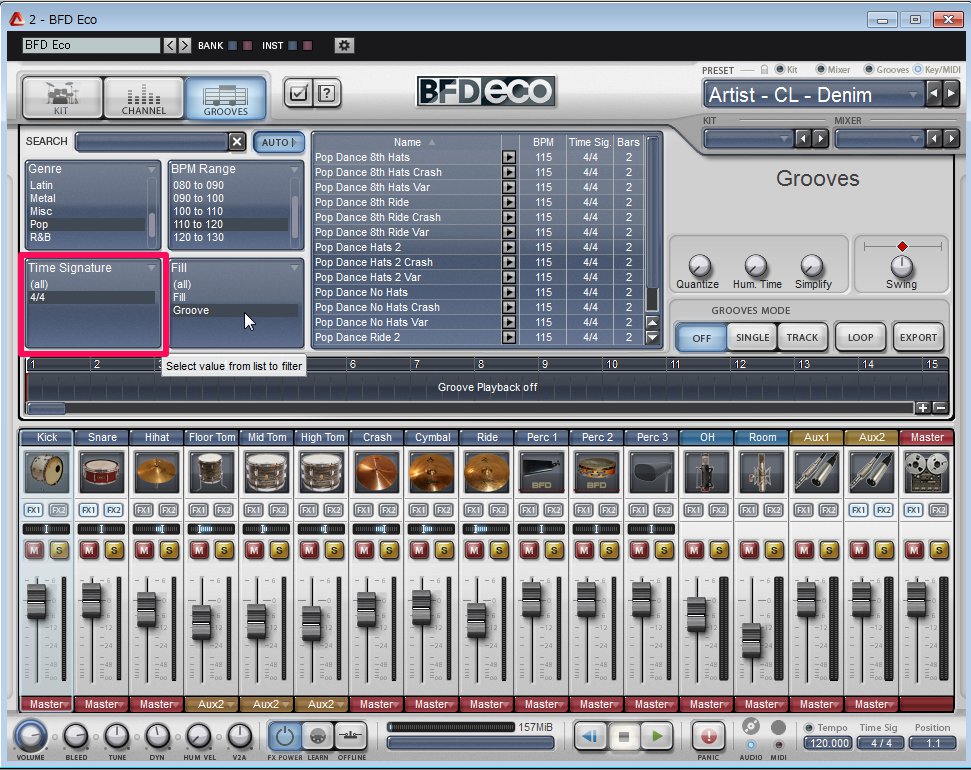Clear the search field with X
This screenshot has height=770, width=971.
pos(237,142)
